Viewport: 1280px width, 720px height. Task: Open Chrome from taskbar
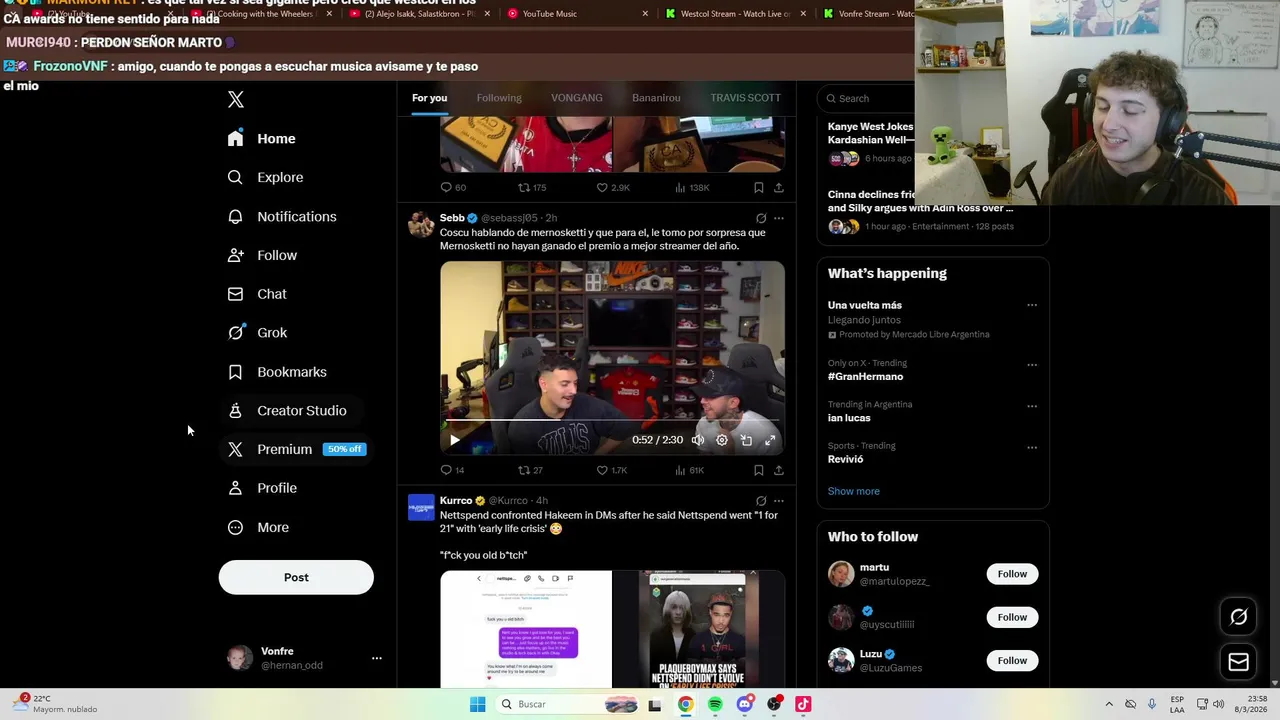pos(685,705)
